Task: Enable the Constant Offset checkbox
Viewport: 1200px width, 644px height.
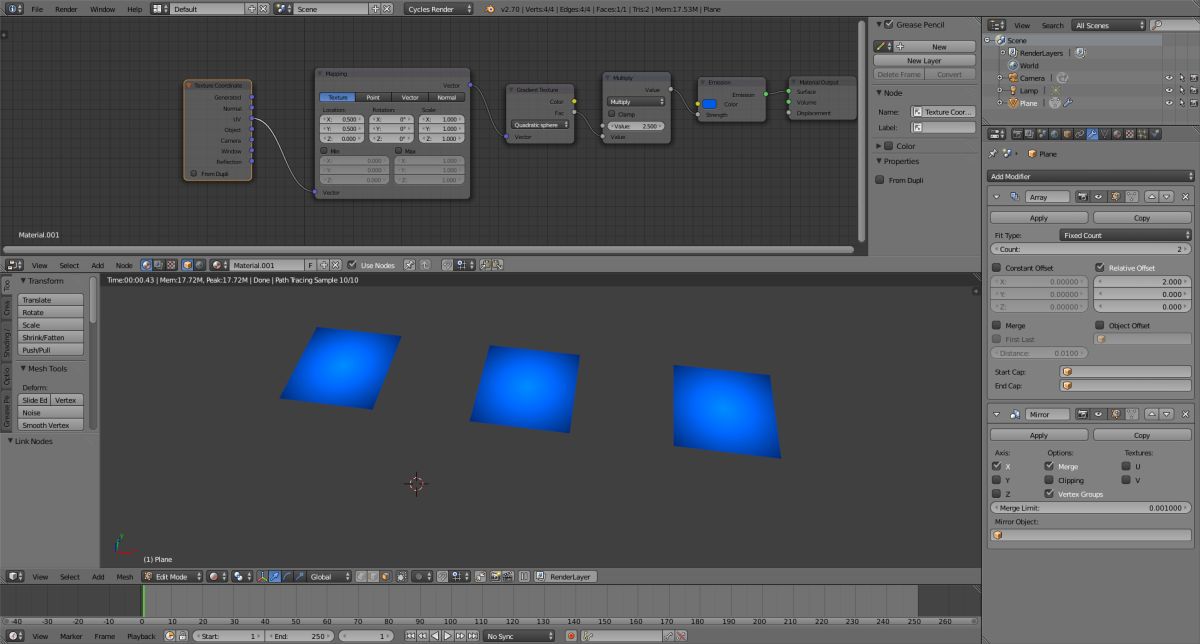Action: point(996,268)
